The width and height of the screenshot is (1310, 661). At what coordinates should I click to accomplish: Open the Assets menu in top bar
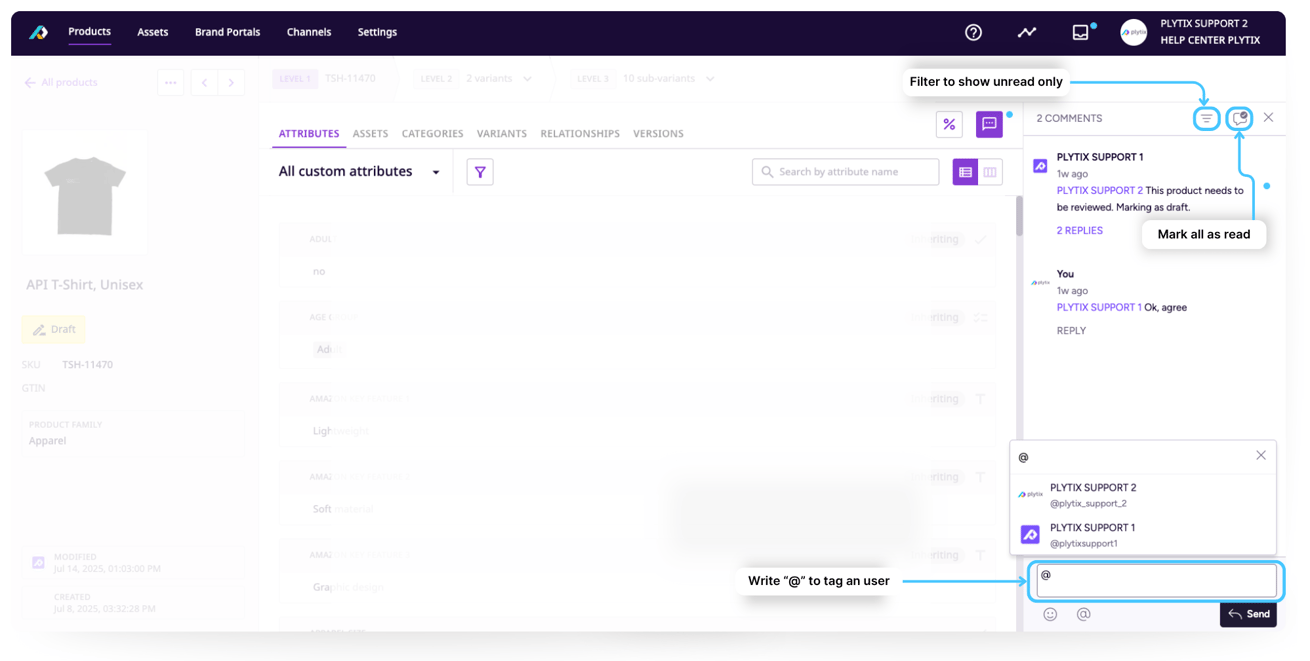(152, 32)
